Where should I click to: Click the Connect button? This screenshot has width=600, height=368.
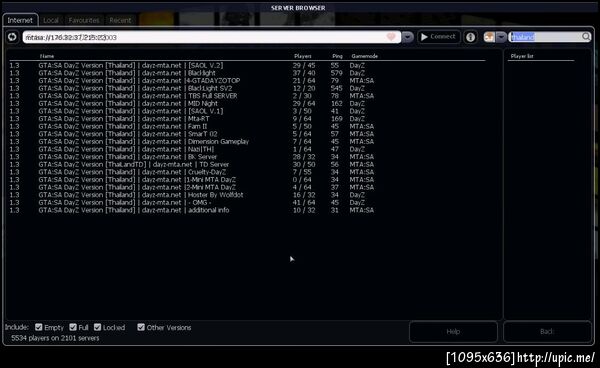coord(439,37)
